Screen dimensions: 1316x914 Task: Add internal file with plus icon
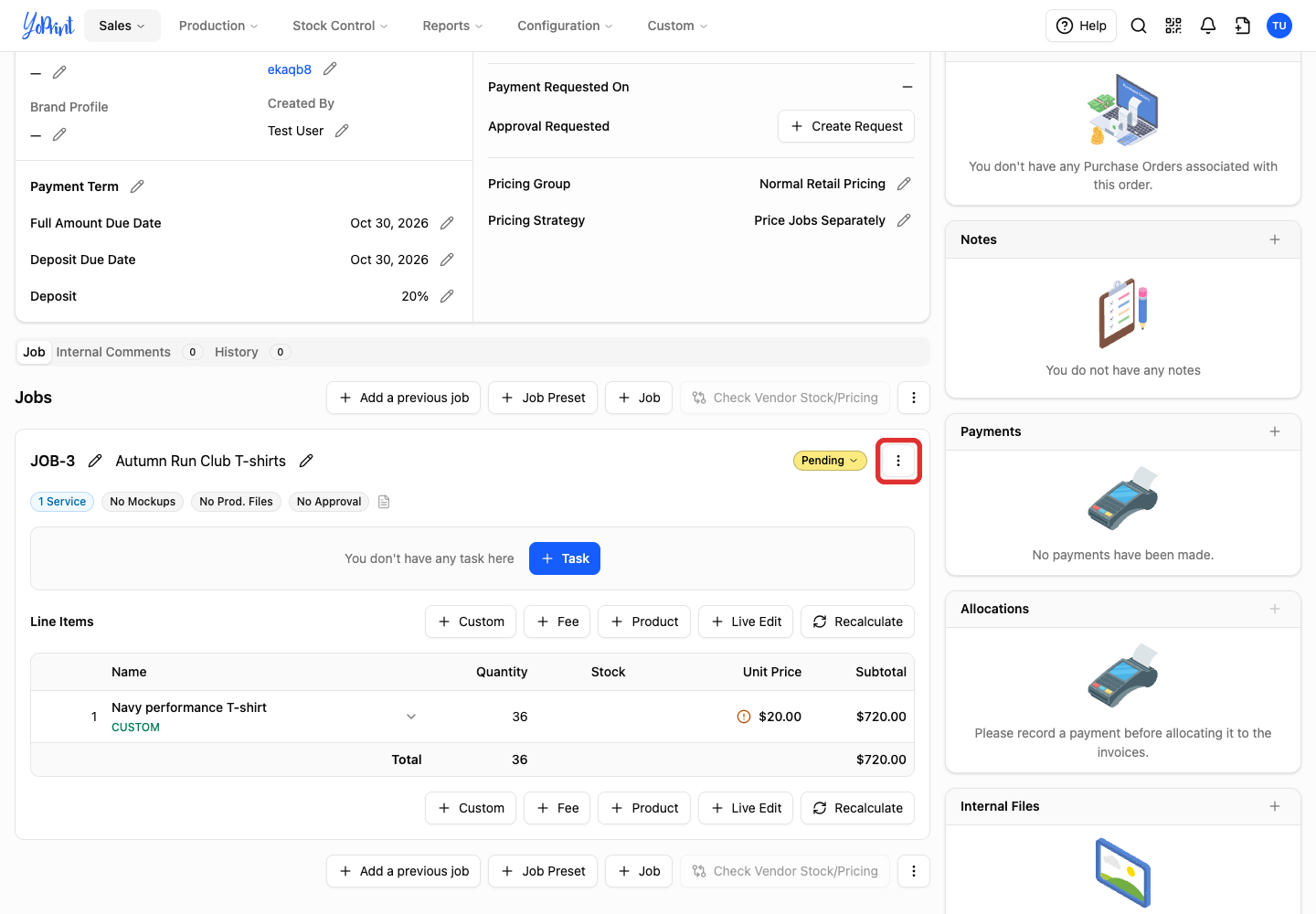tap(1275, 806)
